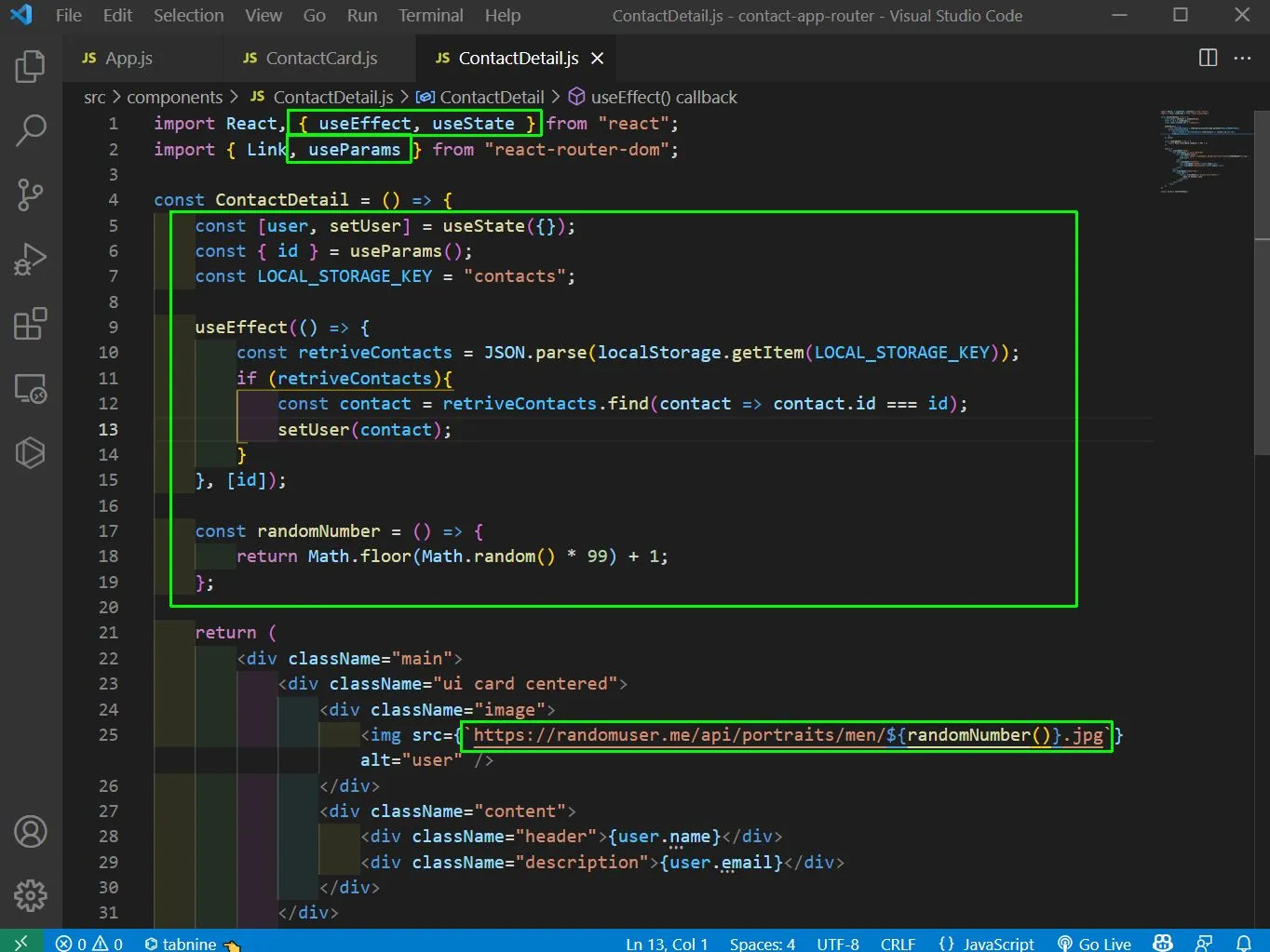1270x952 pixels.
Task: Open Remote Explorer in activity bar
Action: pyautogui.click(x=30, y=388)
